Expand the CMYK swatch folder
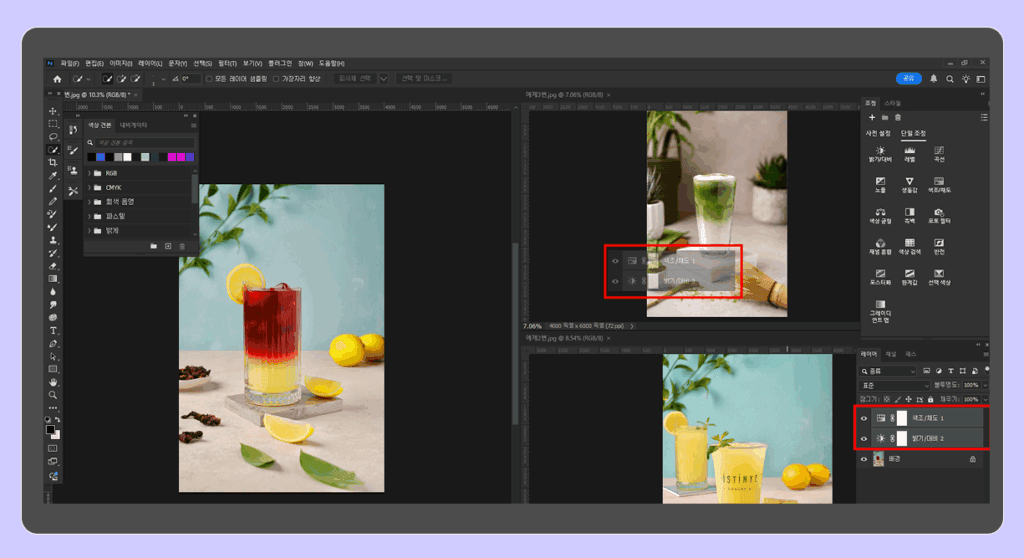The image size is (1024, 558). pyautogui.click(x=89, y=188)
